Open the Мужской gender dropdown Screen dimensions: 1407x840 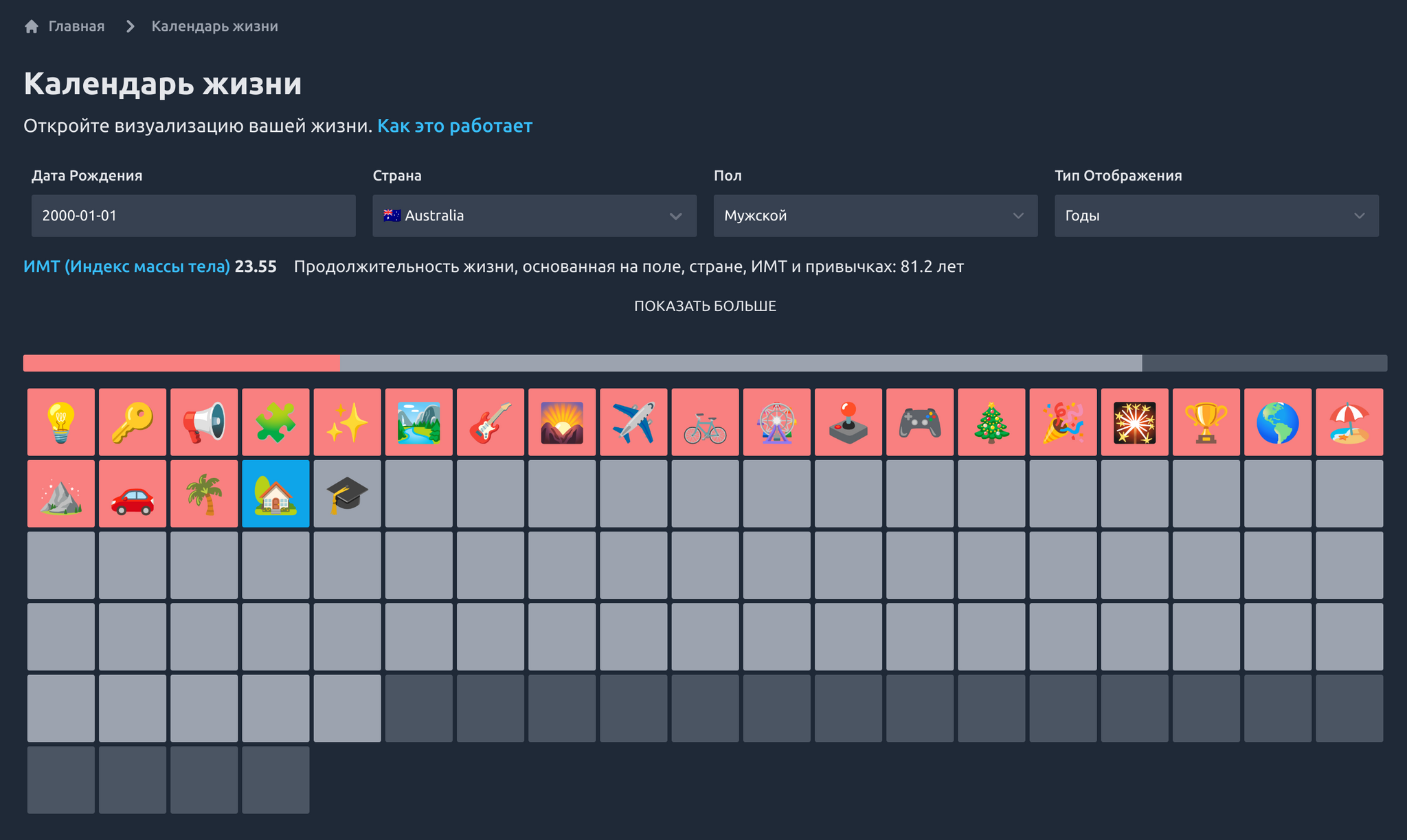point(875,216)
